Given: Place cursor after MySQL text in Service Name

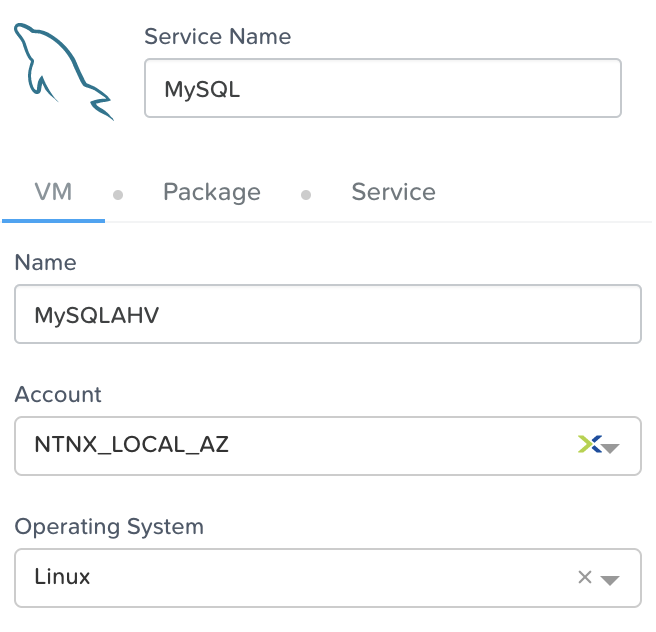Looking at the screenshot, I should click(243, 89).
